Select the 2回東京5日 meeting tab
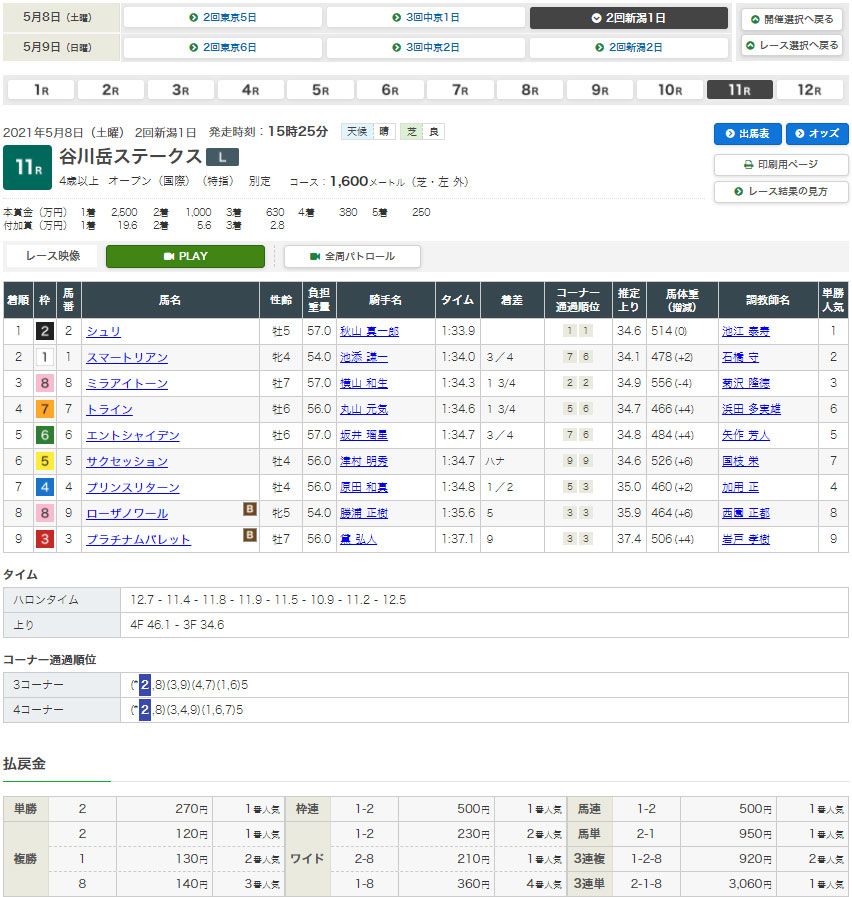 pyautogui.click(x=222, y=18)
